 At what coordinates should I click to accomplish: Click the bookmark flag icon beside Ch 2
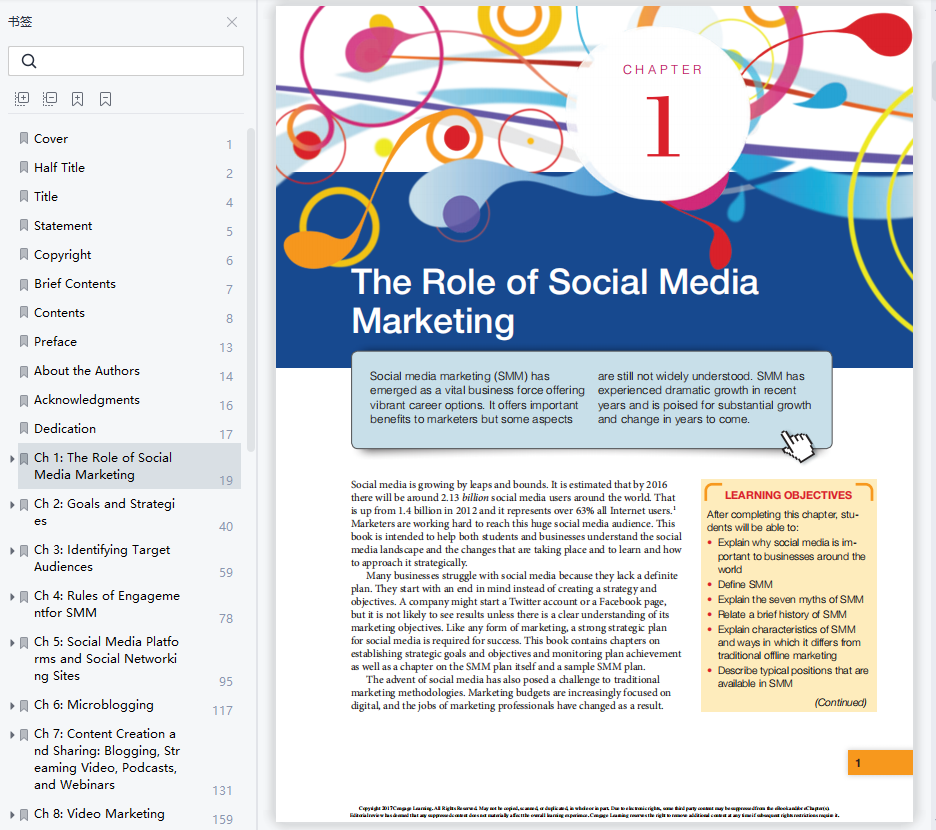coord(24,505)
